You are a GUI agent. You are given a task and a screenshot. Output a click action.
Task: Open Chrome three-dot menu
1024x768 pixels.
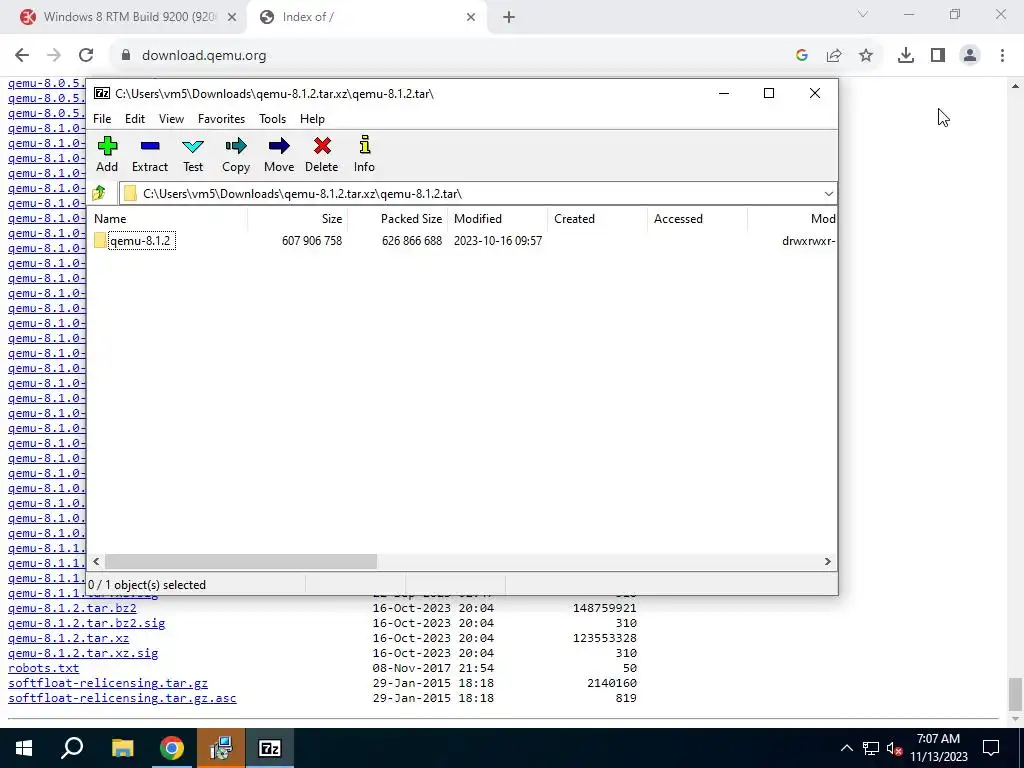pyautogui.click(x=1002, y=56)
